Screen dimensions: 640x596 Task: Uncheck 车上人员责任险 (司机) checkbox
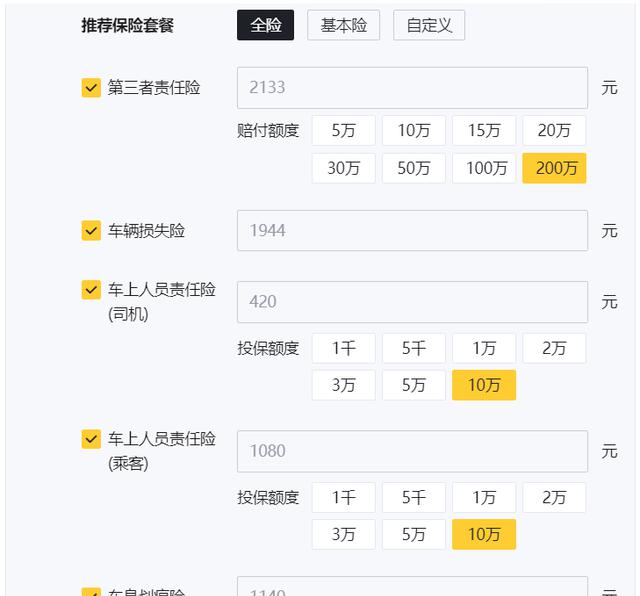(91, 290)
